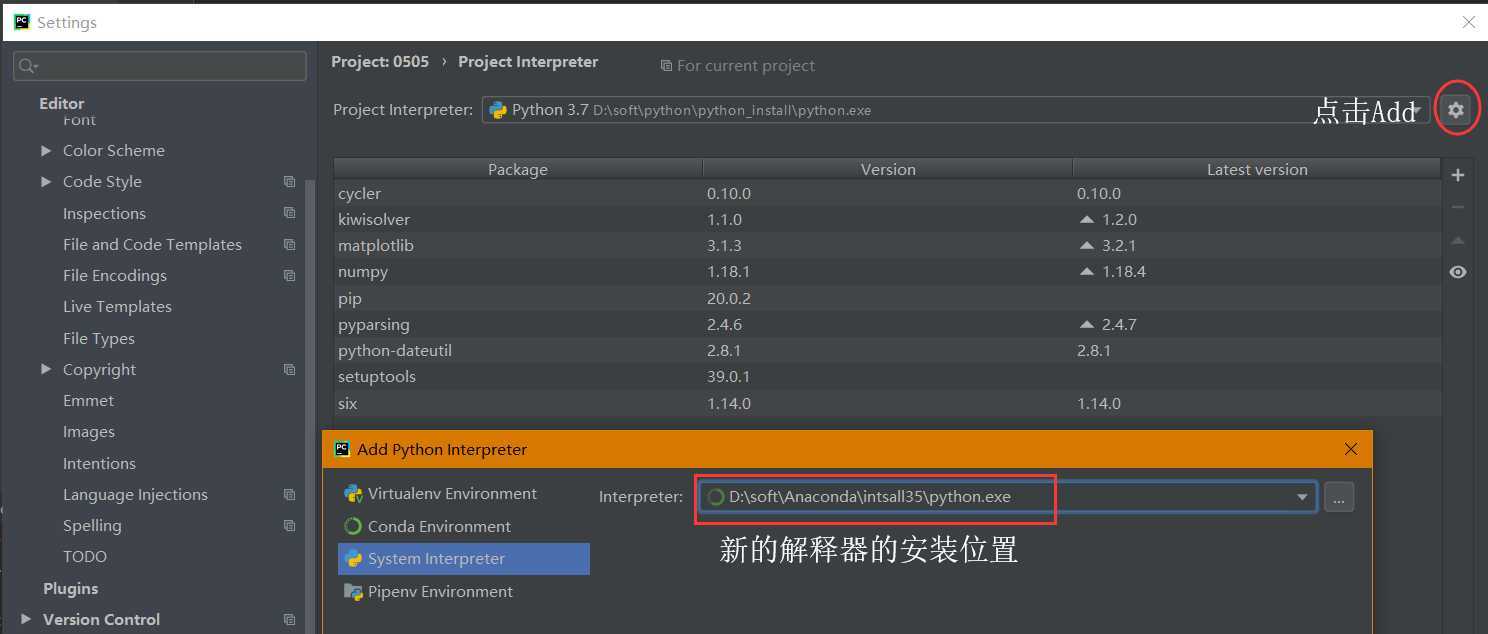Click the plus icon to install package

[1458, 175]
